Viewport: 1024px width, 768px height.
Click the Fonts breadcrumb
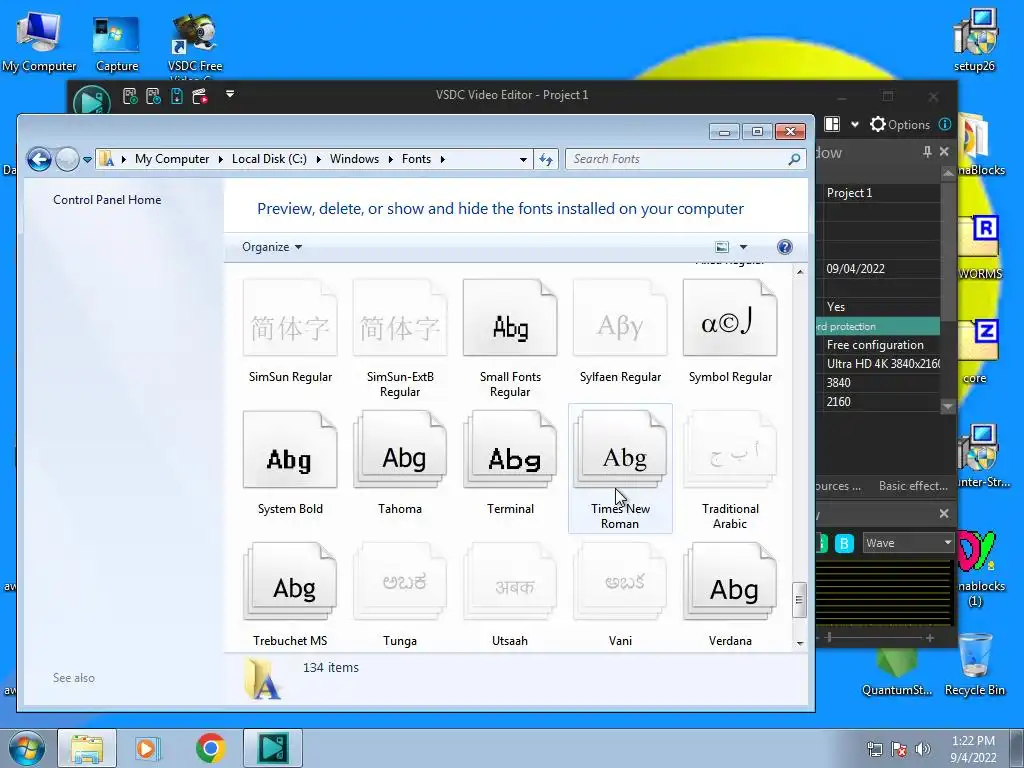click(x=416, y=159)
